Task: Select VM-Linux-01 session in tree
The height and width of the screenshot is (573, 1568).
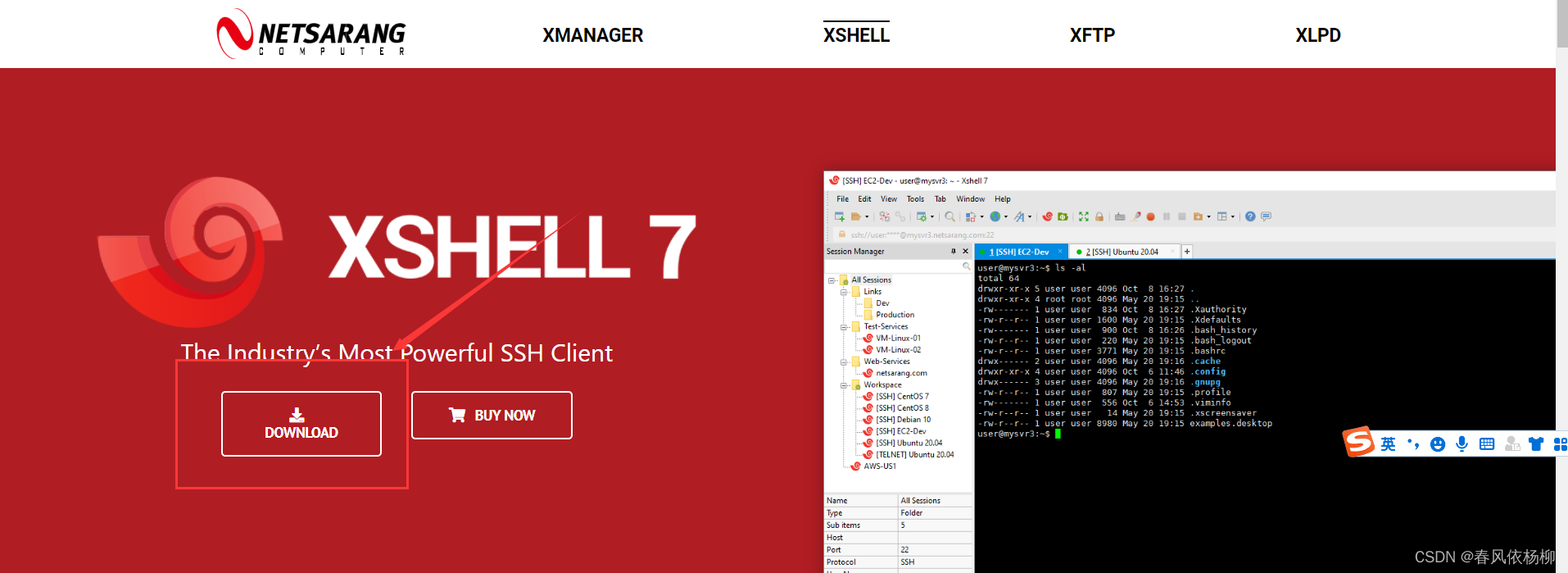Action: tap(898, 338)
